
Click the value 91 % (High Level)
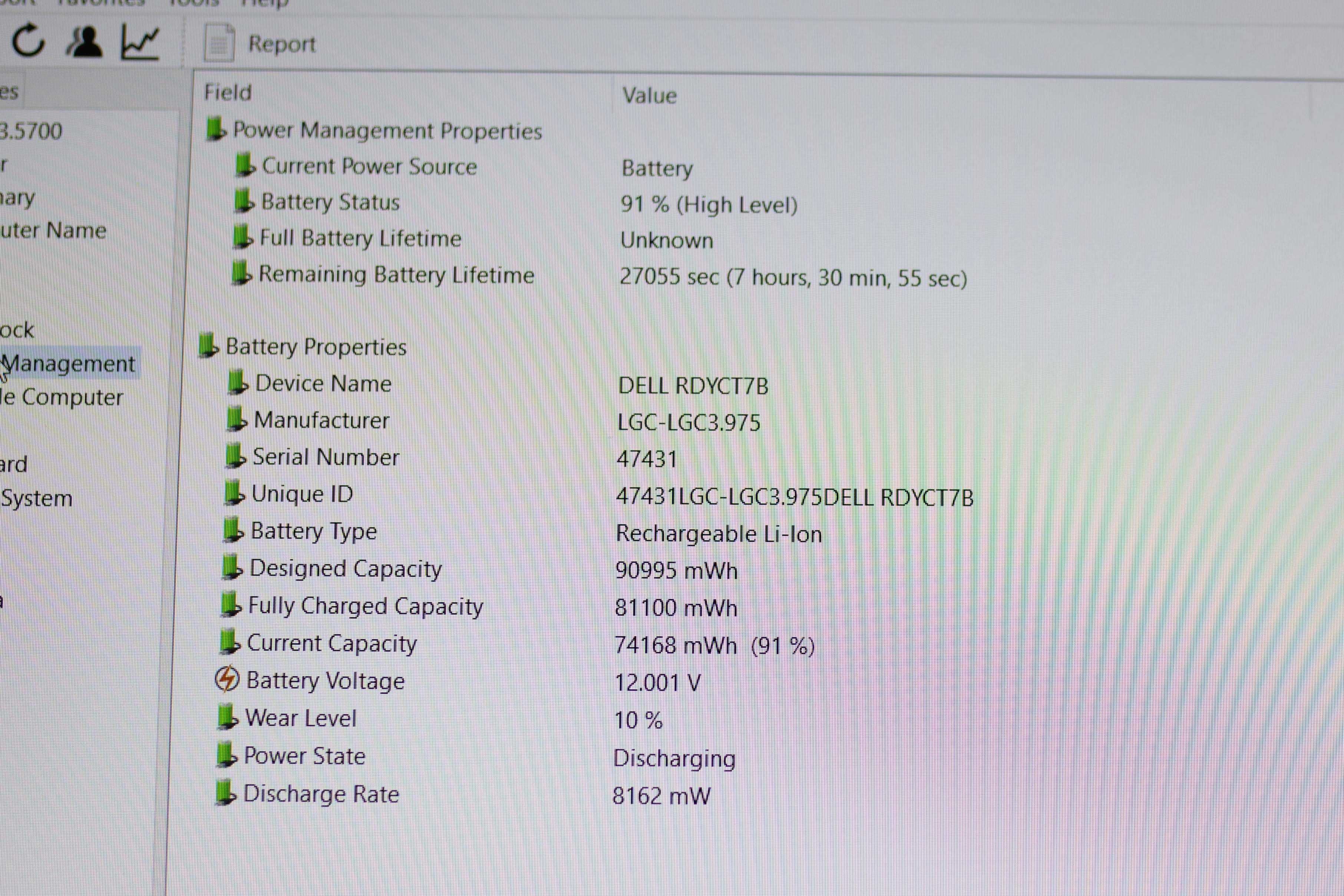coord(709,205)
